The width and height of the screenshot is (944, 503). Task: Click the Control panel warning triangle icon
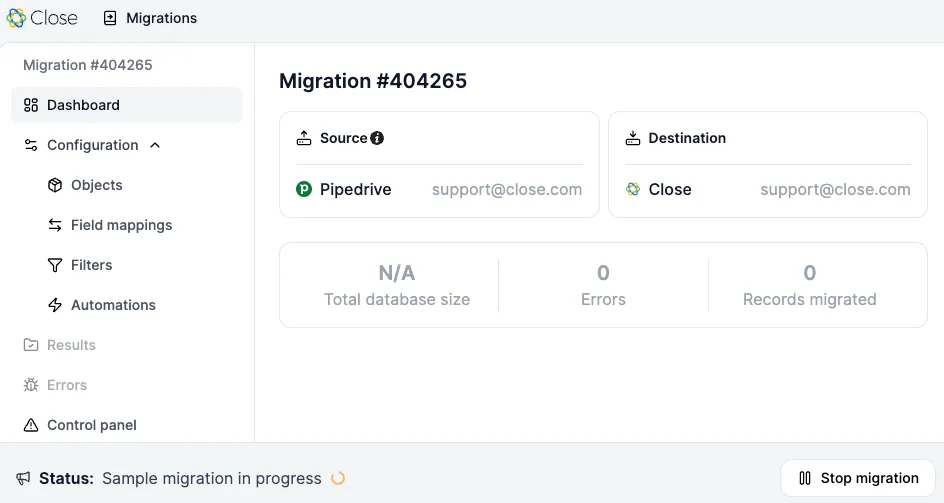click(31, 425)
